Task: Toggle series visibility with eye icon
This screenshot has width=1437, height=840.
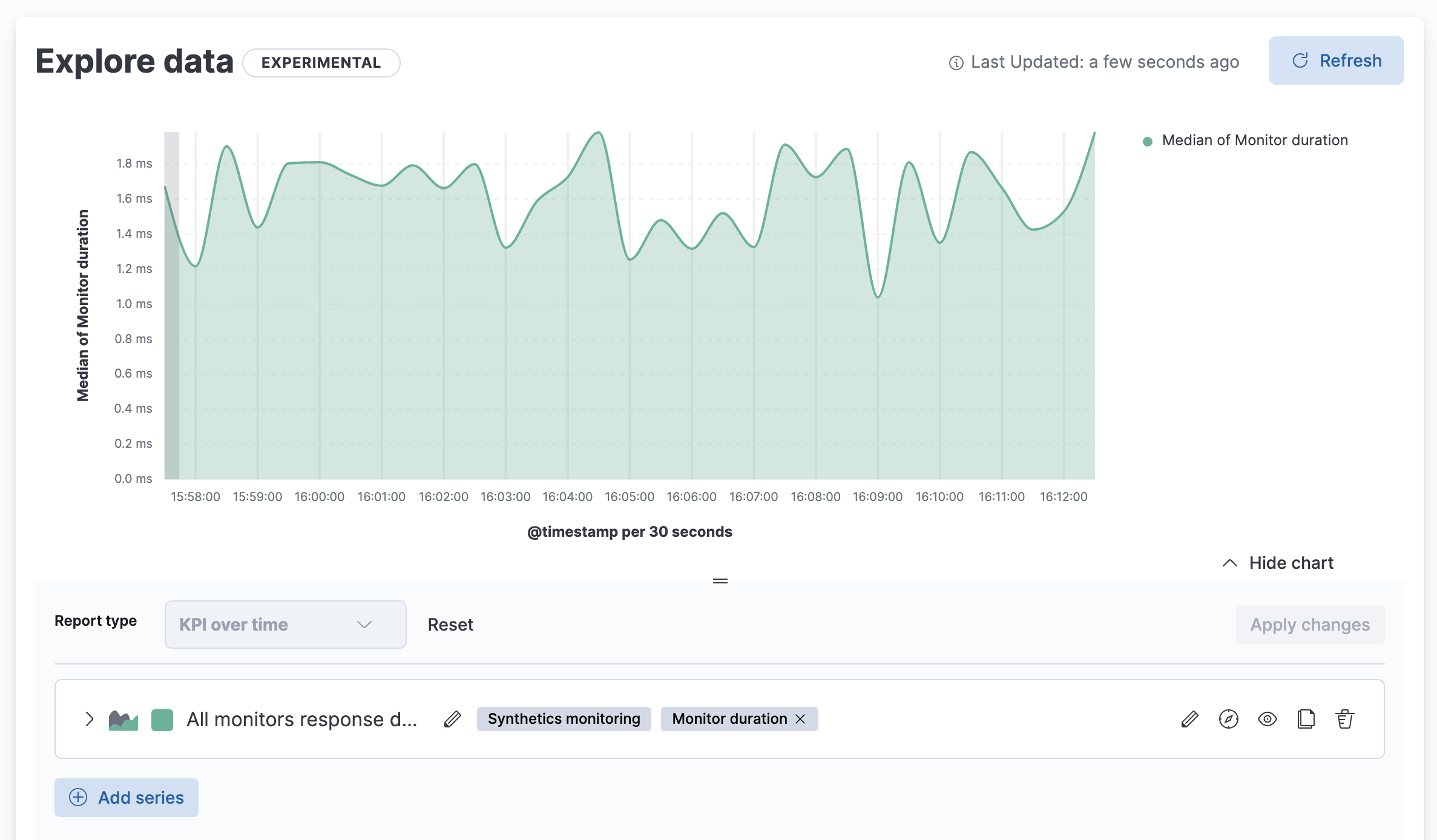Action: [1267, 719]
